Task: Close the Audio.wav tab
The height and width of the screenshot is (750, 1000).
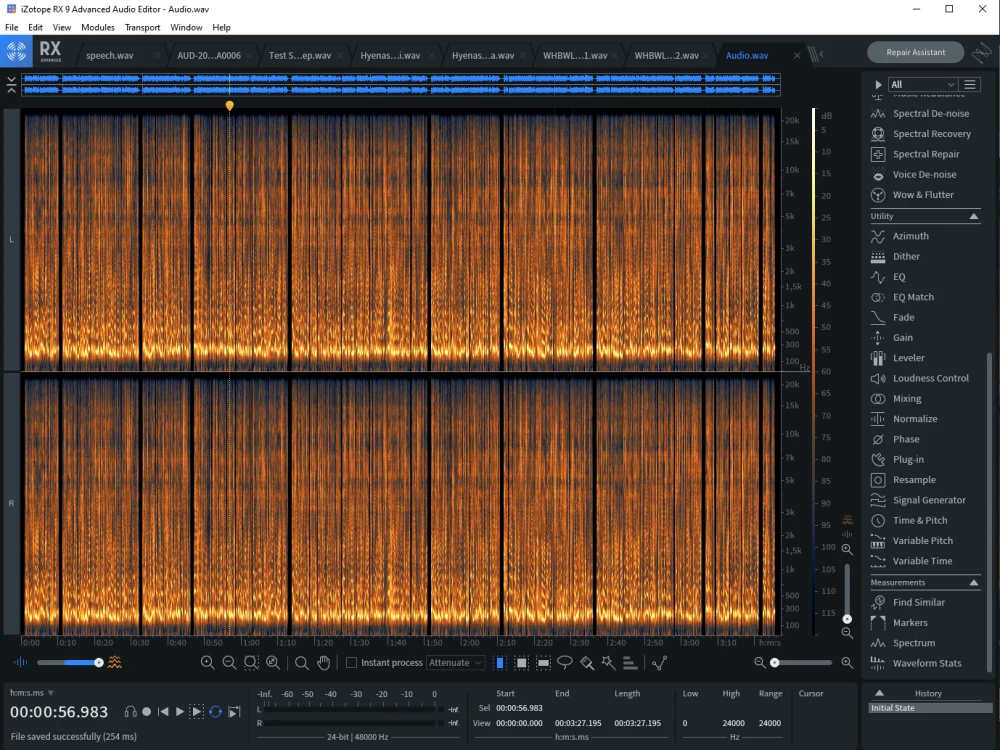Action: click(x=797, y=55)
